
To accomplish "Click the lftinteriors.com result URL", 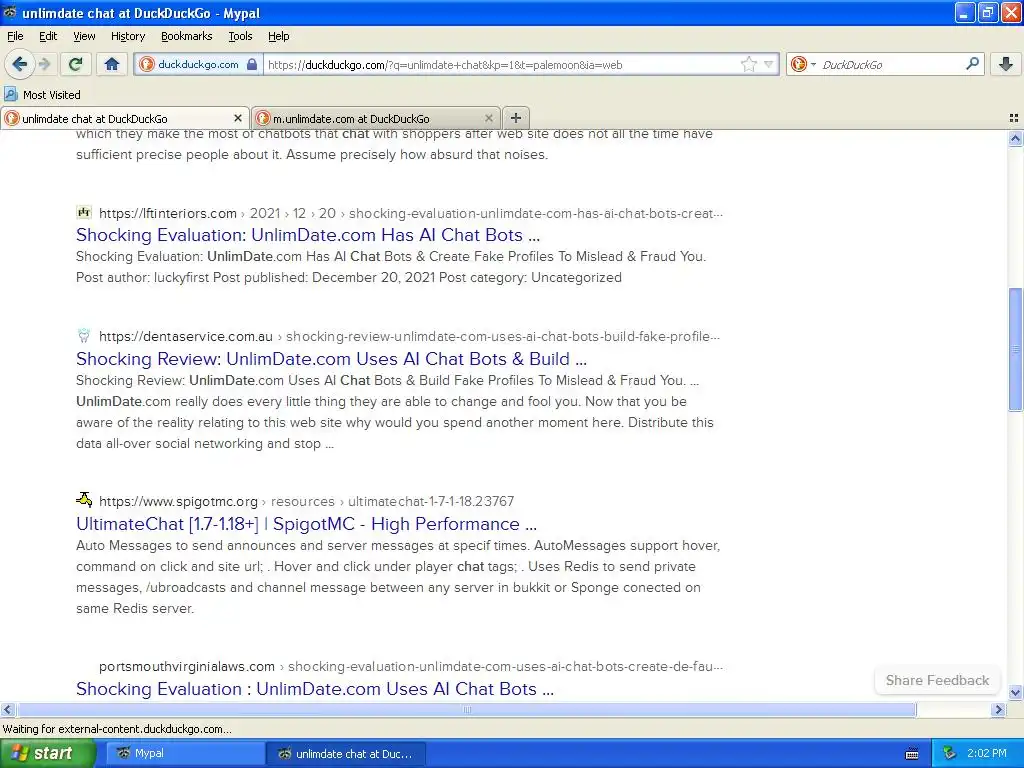I will pos(411,213).
